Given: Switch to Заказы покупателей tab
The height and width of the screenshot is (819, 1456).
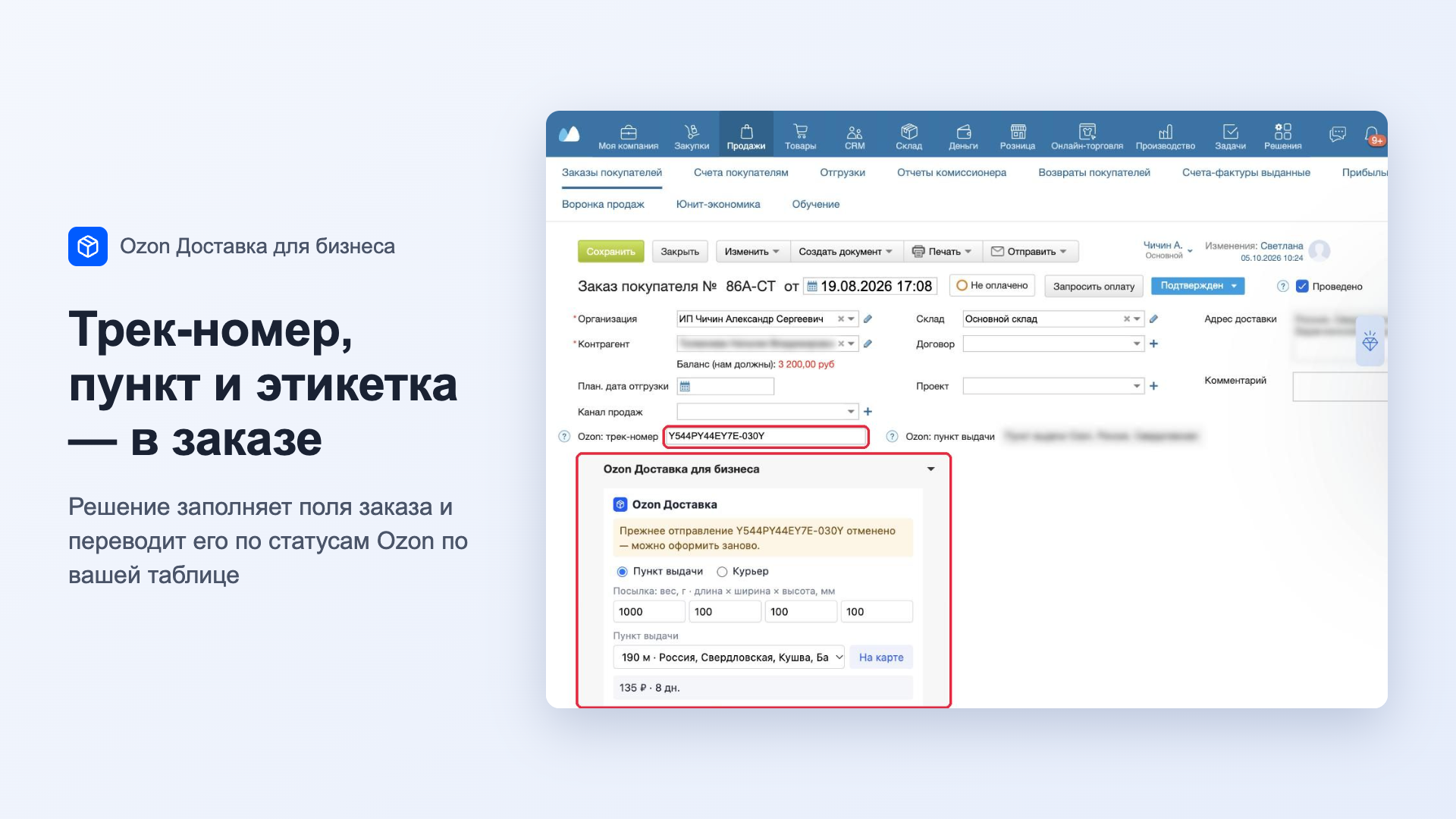Looking at the screenshot, I should [x=612, y=173].
